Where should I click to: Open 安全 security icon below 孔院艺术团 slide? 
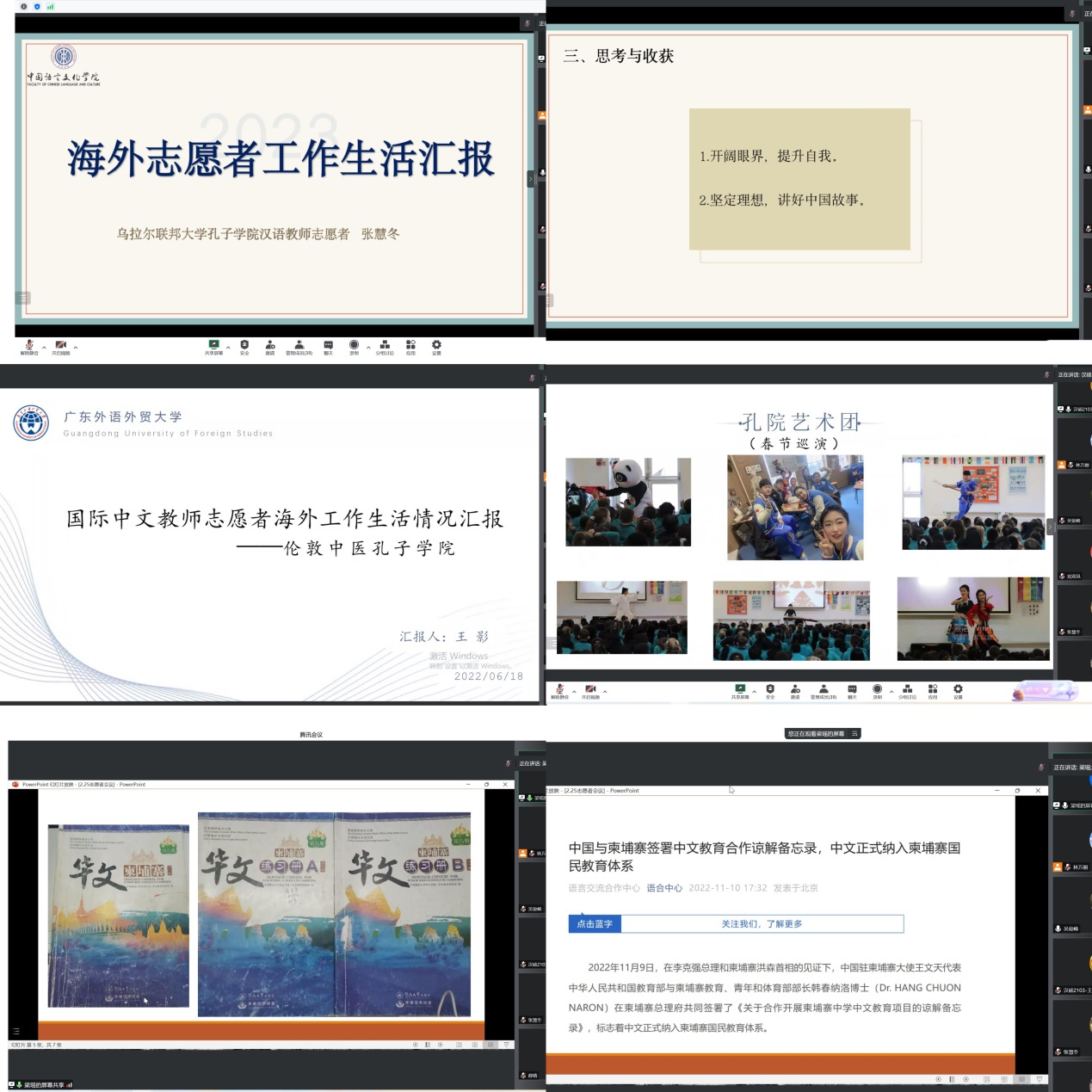tap(770, 690)
